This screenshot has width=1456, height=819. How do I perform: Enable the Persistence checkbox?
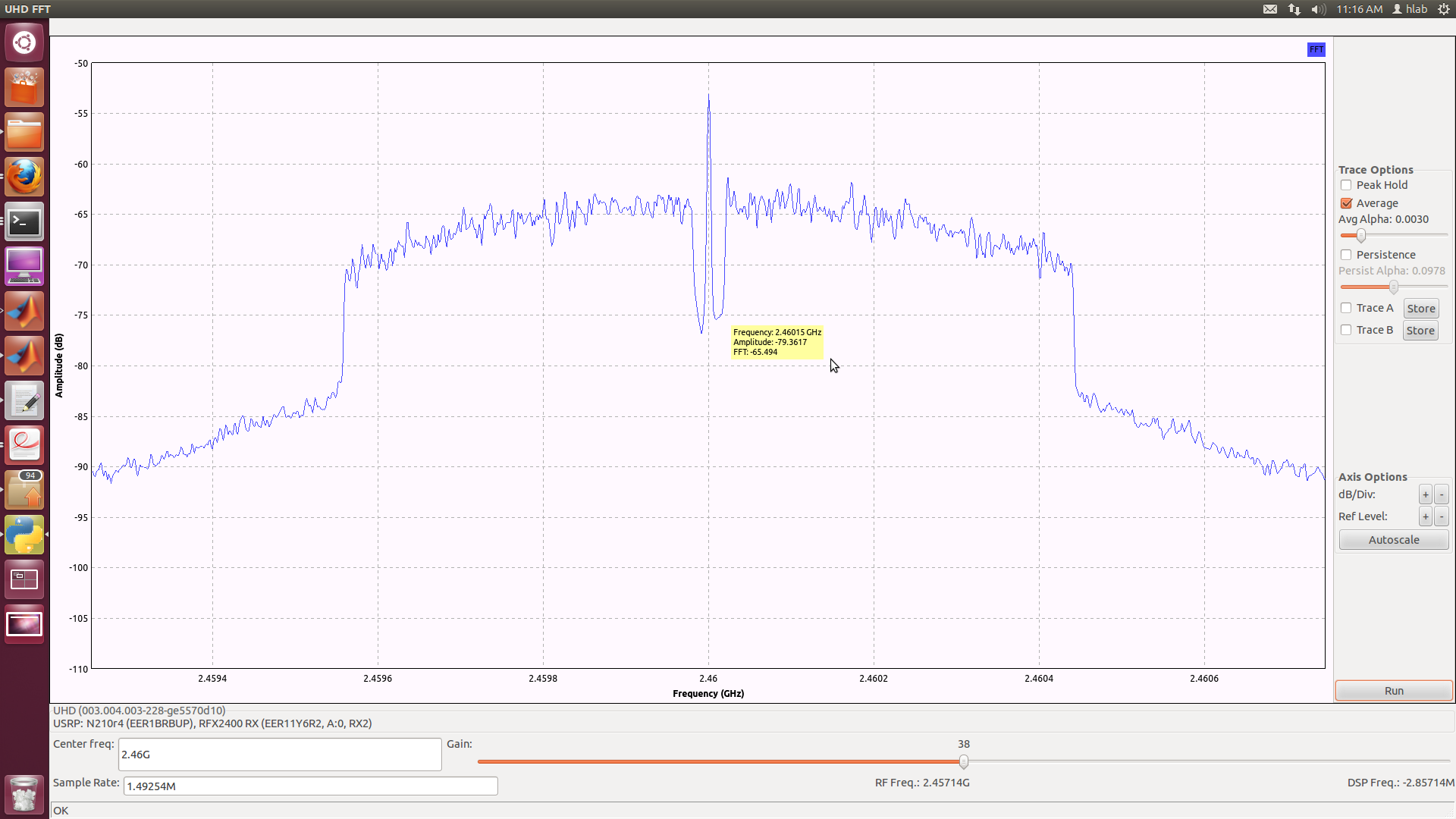pyautogui.click(x=1346, y=255)
